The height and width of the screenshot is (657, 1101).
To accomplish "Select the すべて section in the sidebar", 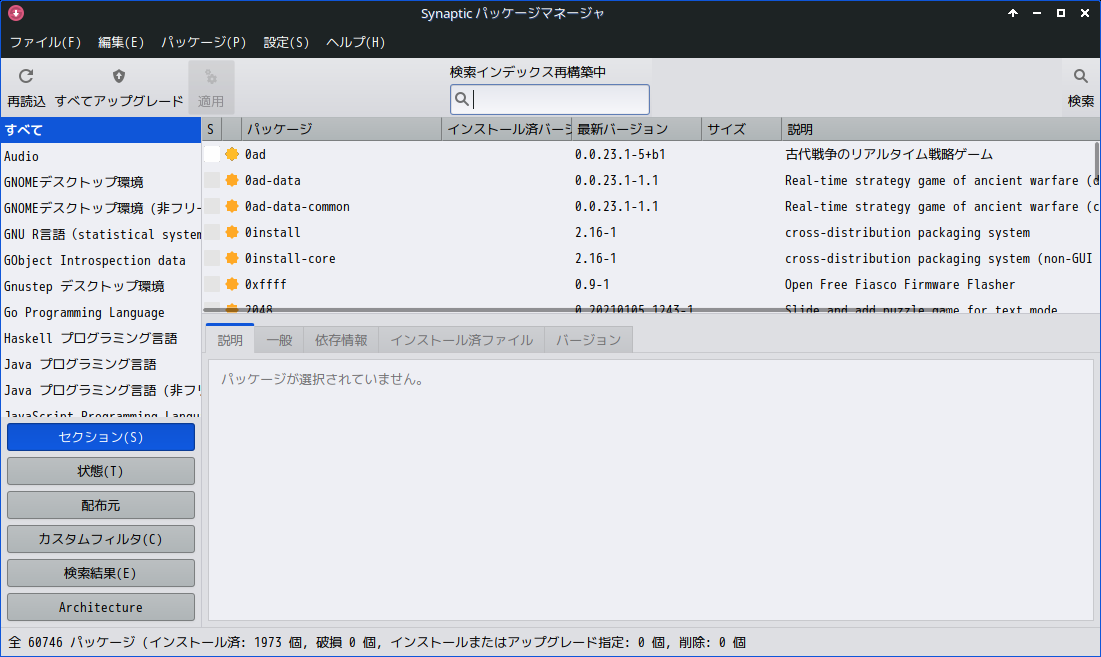I will (100, 130).
